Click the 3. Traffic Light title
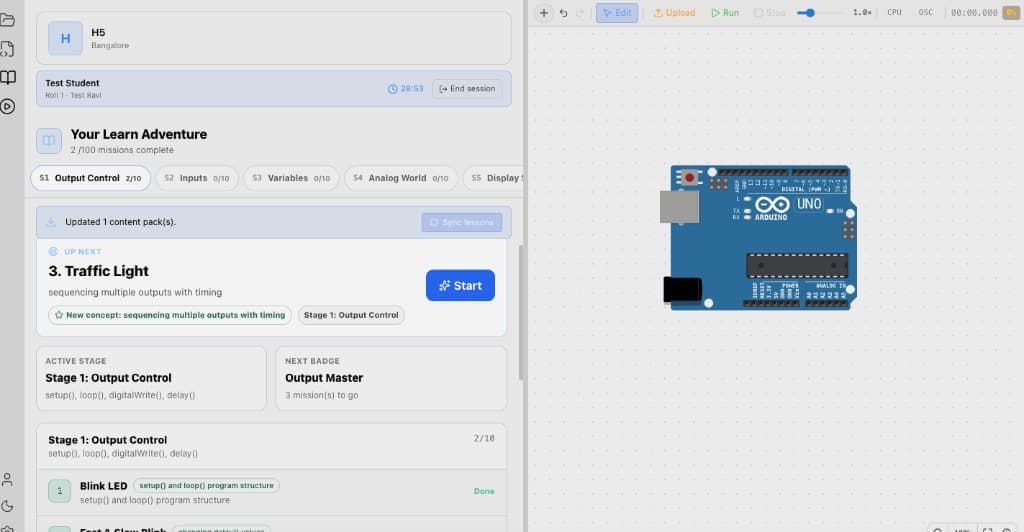The image size is (1024, 532). click(x=99, y=271)
